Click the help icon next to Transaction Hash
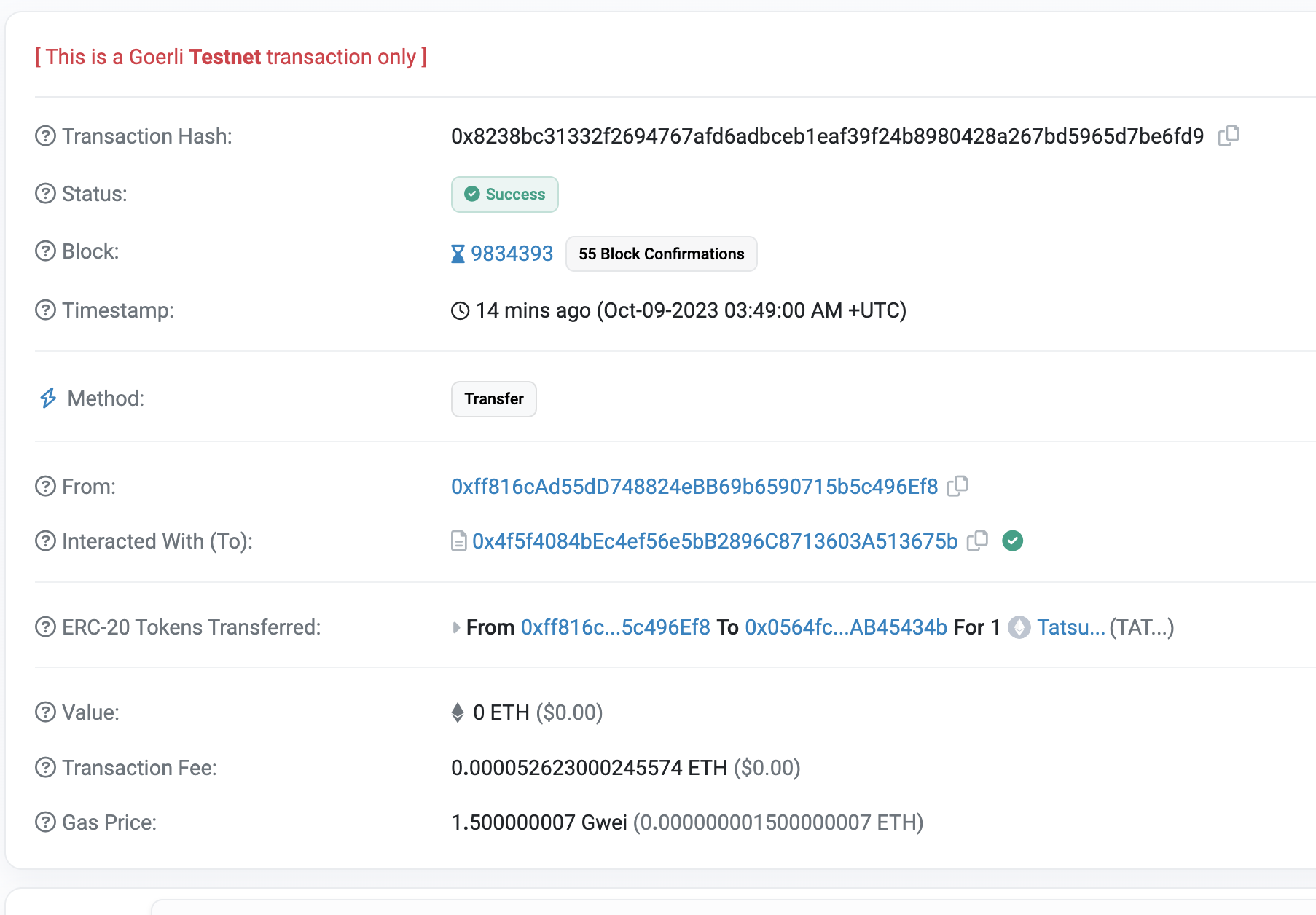1316x915 pixels. 45,136
